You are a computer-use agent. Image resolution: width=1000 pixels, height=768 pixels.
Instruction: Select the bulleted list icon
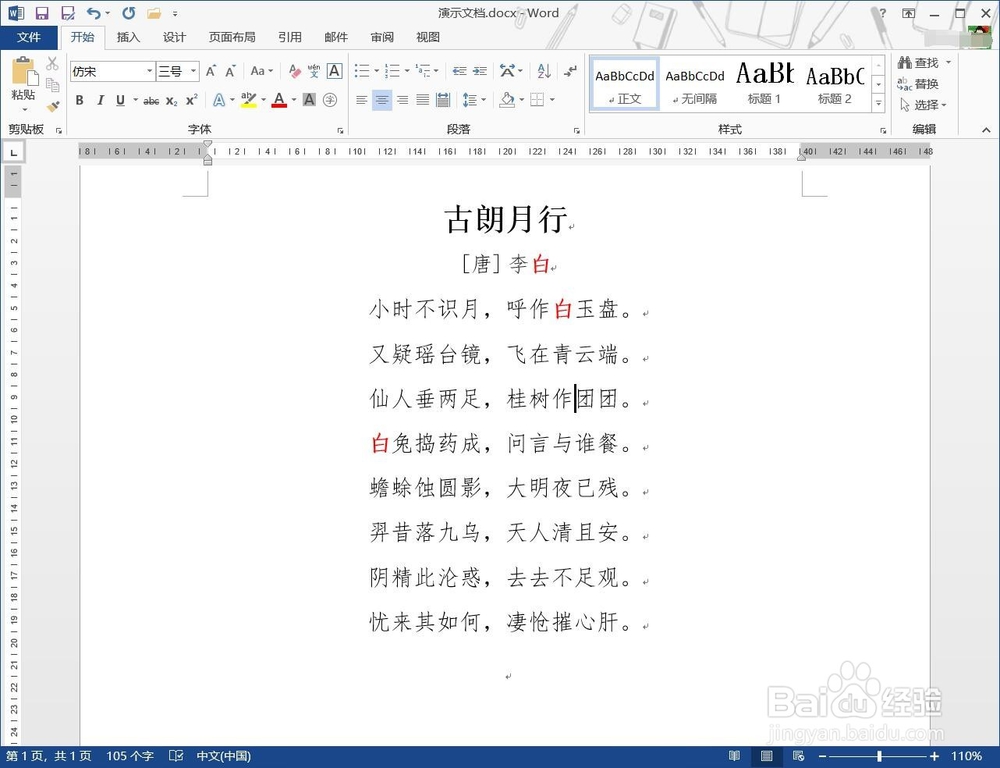(362, 71)
